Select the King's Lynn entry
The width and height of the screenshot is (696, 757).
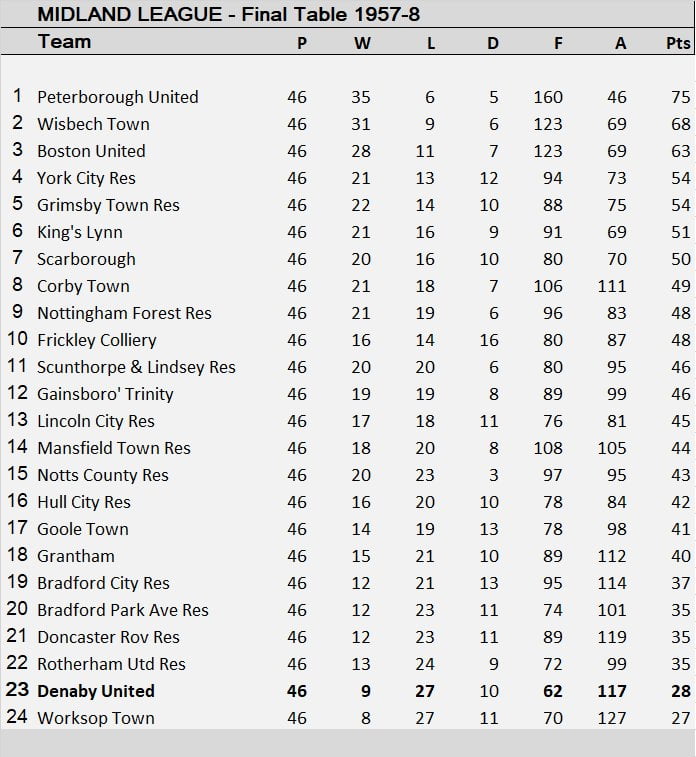point(80,232)
